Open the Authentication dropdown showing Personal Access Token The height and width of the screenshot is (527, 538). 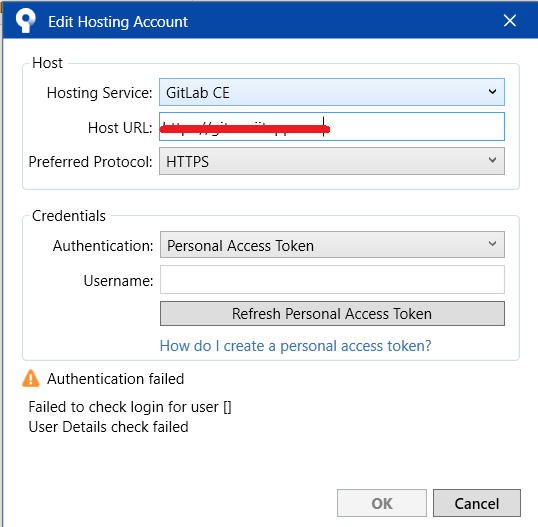[x=332, y=245]
